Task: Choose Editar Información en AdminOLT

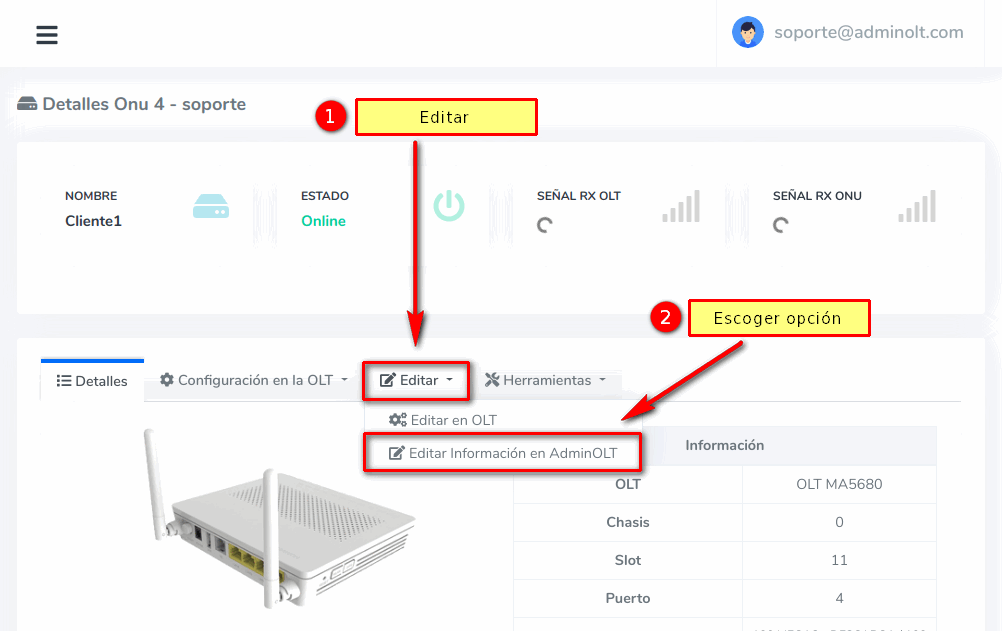Action: coord(503,453)
